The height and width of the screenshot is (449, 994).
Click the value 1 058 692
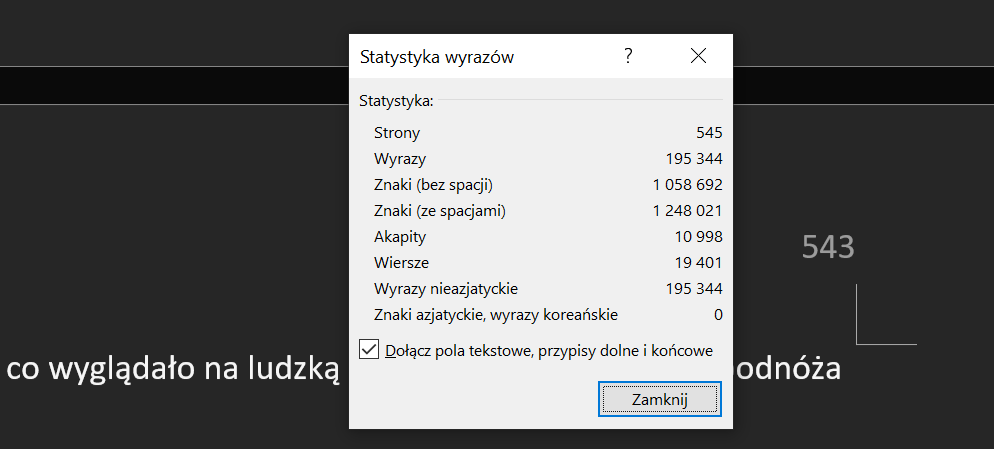tap(687, 184)
